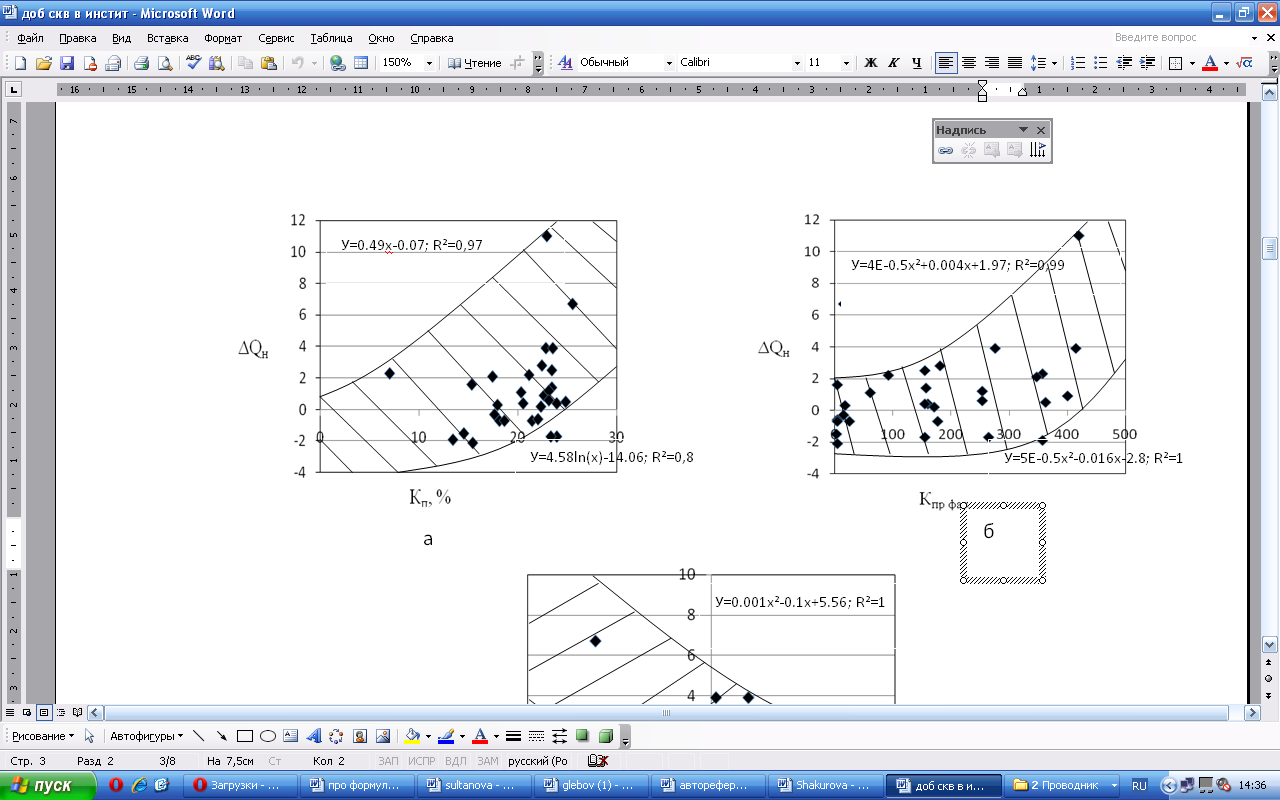Open the Файл menu

click(30, 38)
